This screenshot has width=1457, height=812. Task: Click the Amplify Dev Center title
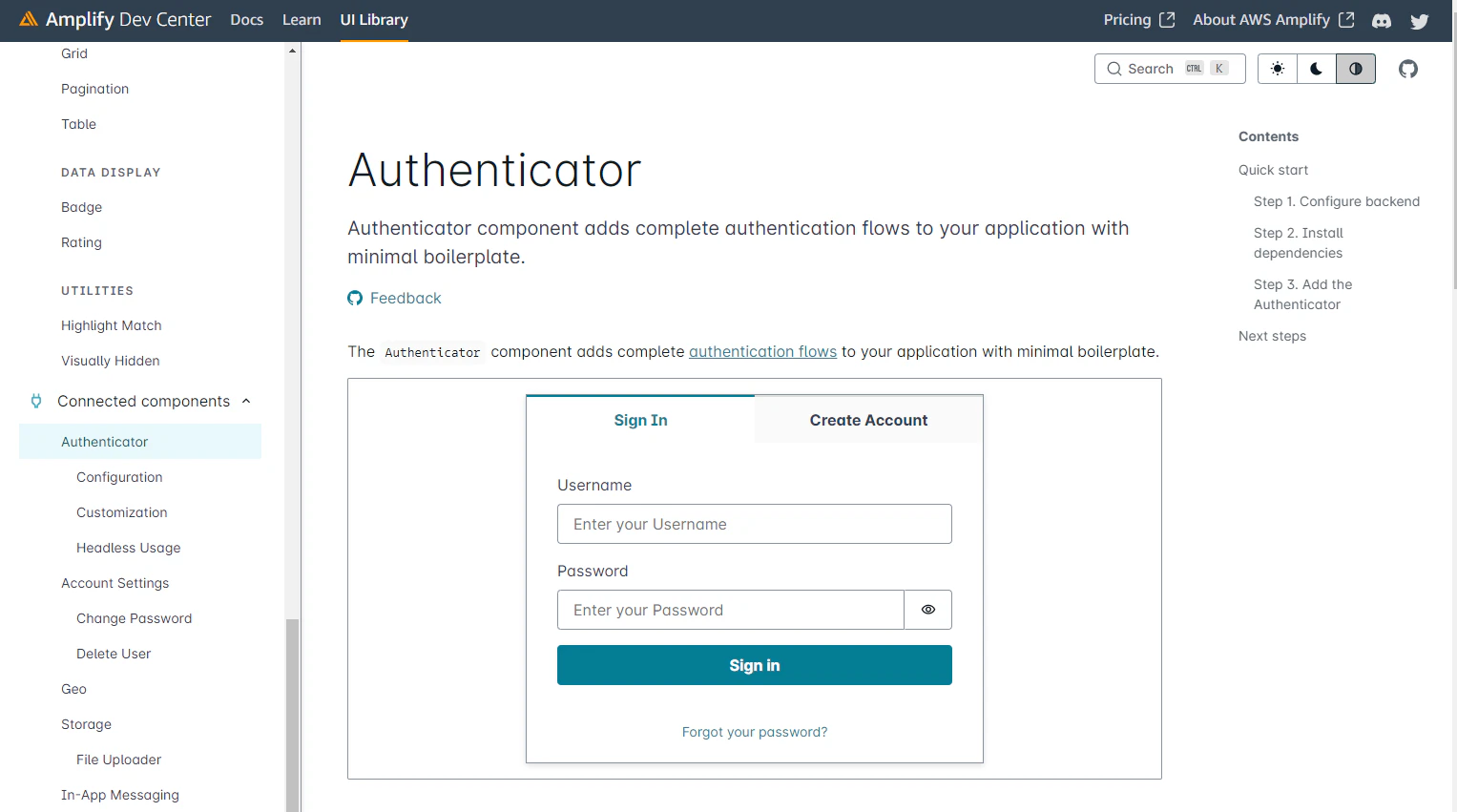tap(128, 20)
